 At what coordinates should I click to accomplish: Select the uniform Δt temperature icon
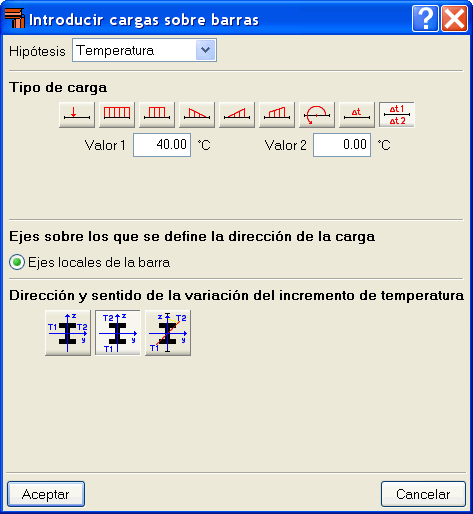(357, 115)
